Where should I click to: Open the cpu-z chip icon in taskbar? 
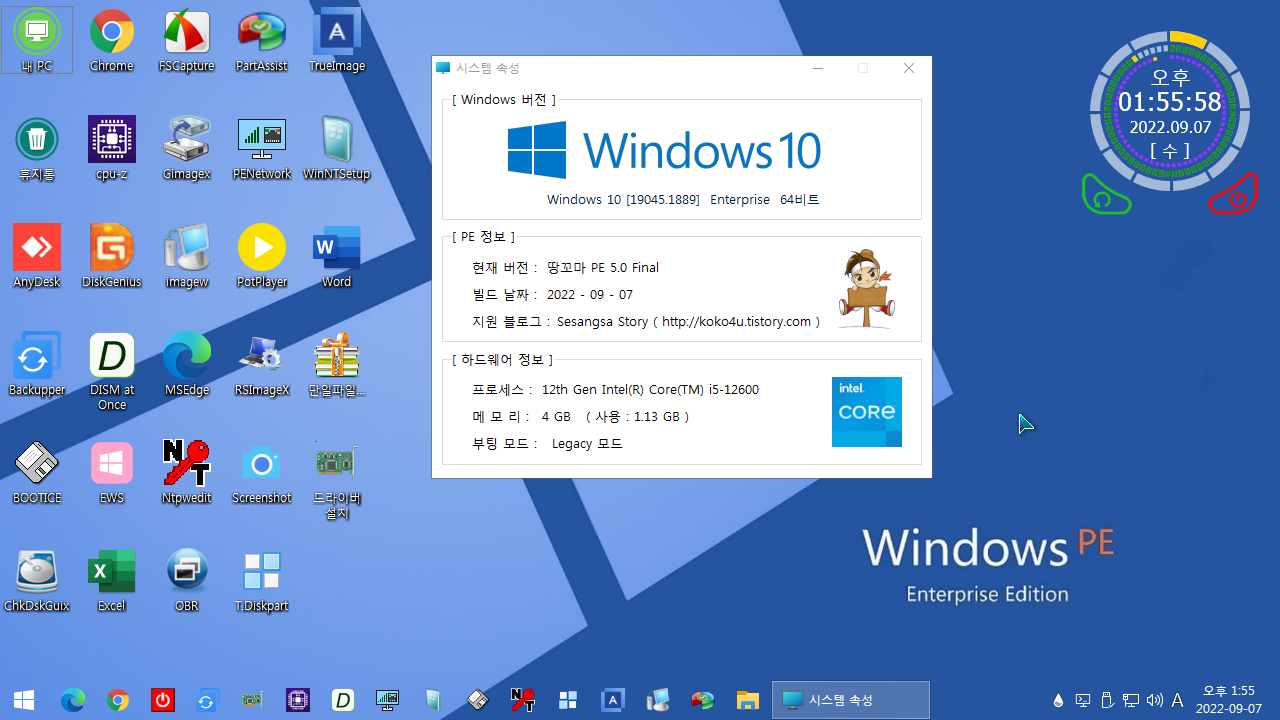pyautogui.click(x=297, y=701)
